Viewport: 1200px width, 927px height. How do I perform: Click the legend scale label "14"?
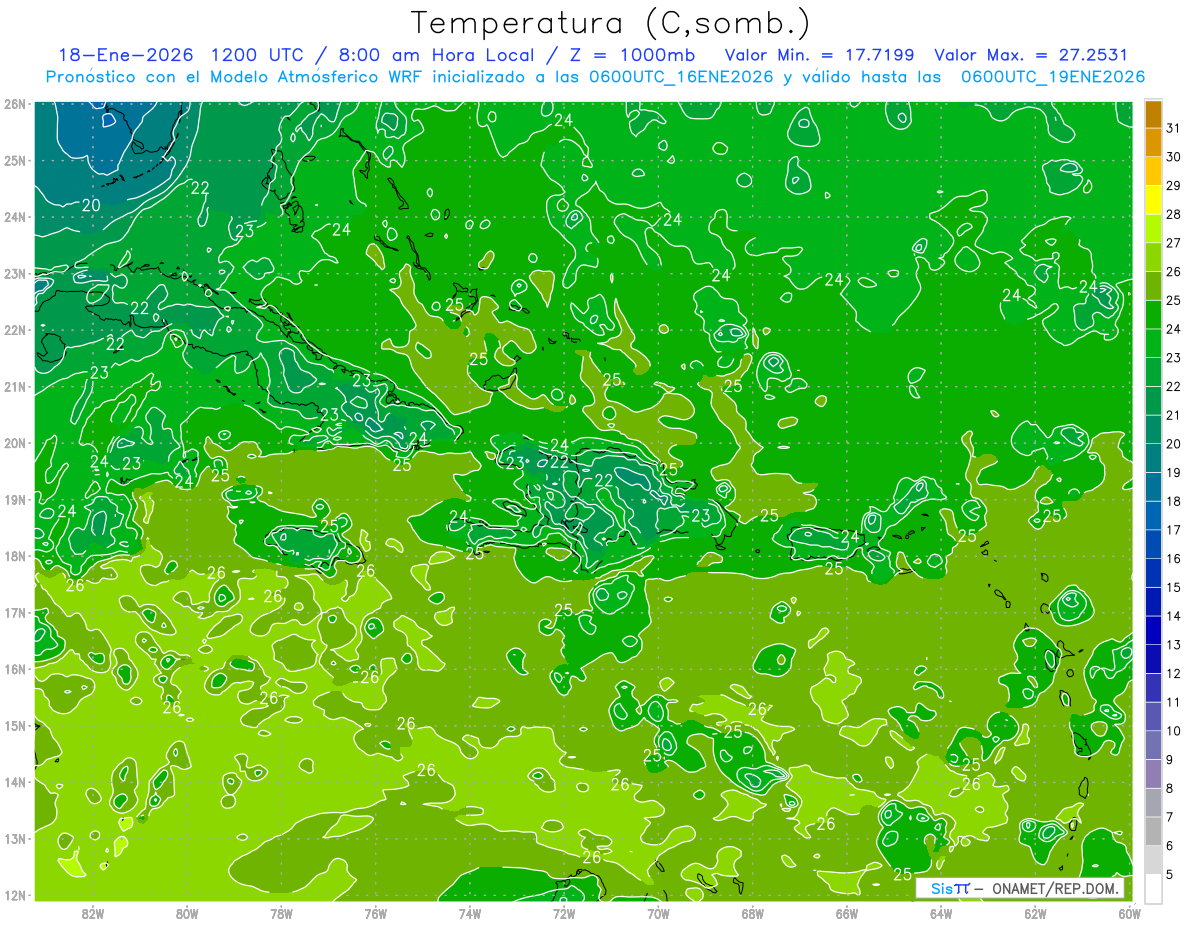coord(1174,616)
